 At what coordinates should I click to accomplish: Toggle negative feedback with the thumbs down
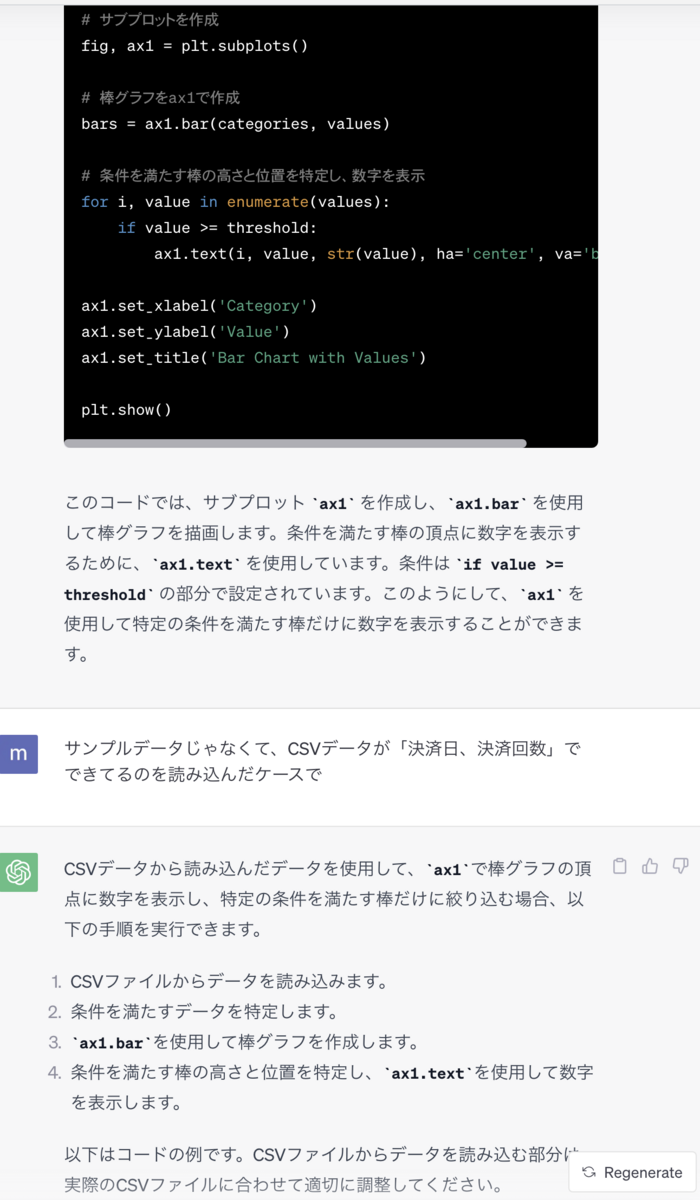click(678, 866)
